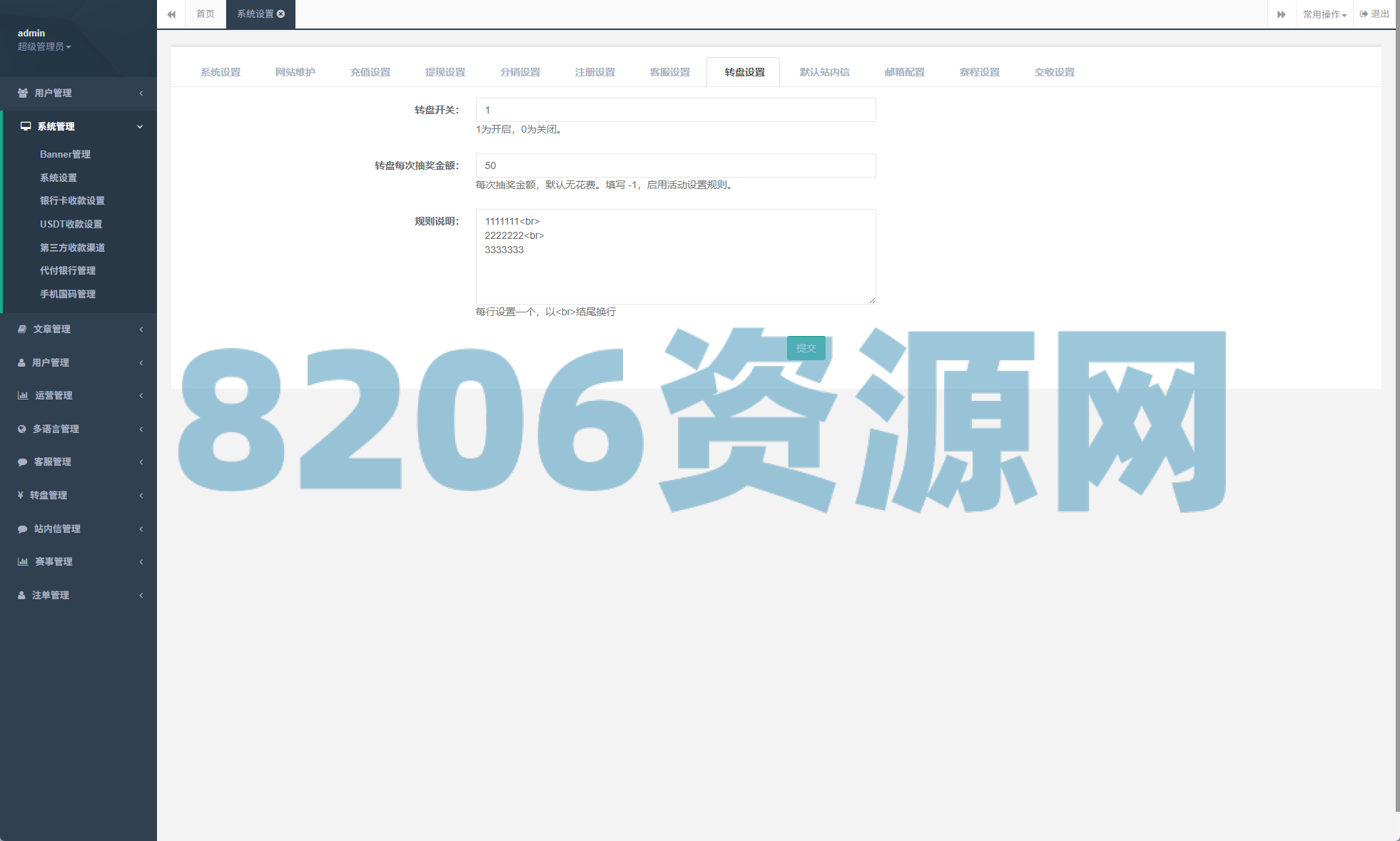
Task: Open the 提现设置 tab
Action: (x=445, y=72)
